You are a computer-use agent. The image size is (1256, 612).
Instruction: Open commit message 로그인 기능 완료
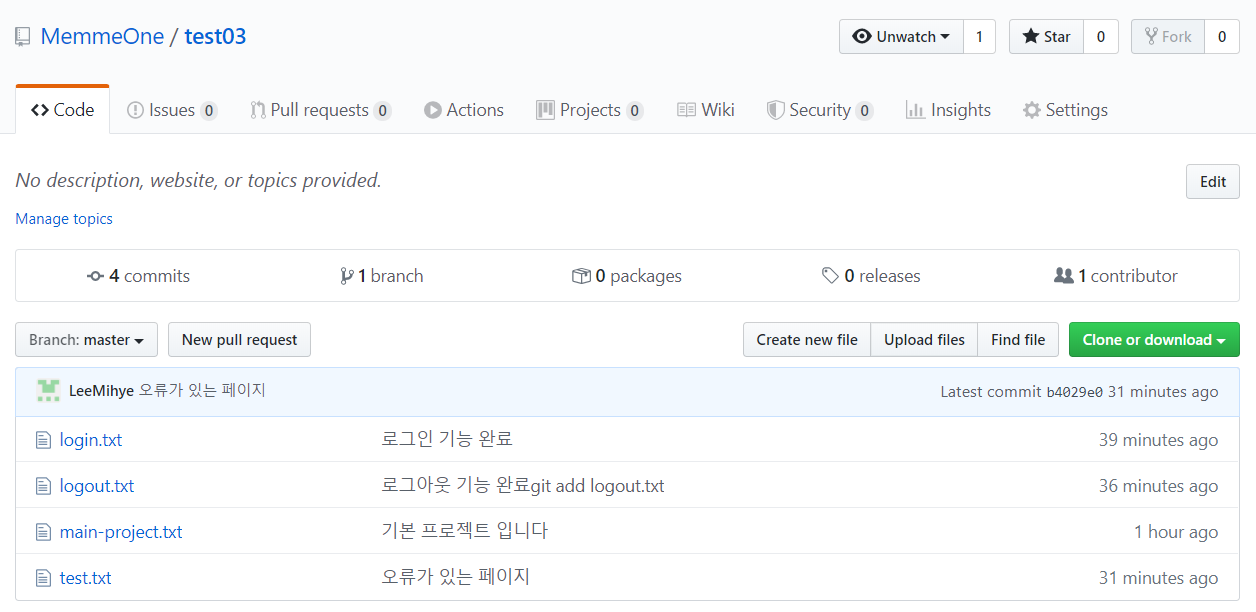click(x=447, y=439)
